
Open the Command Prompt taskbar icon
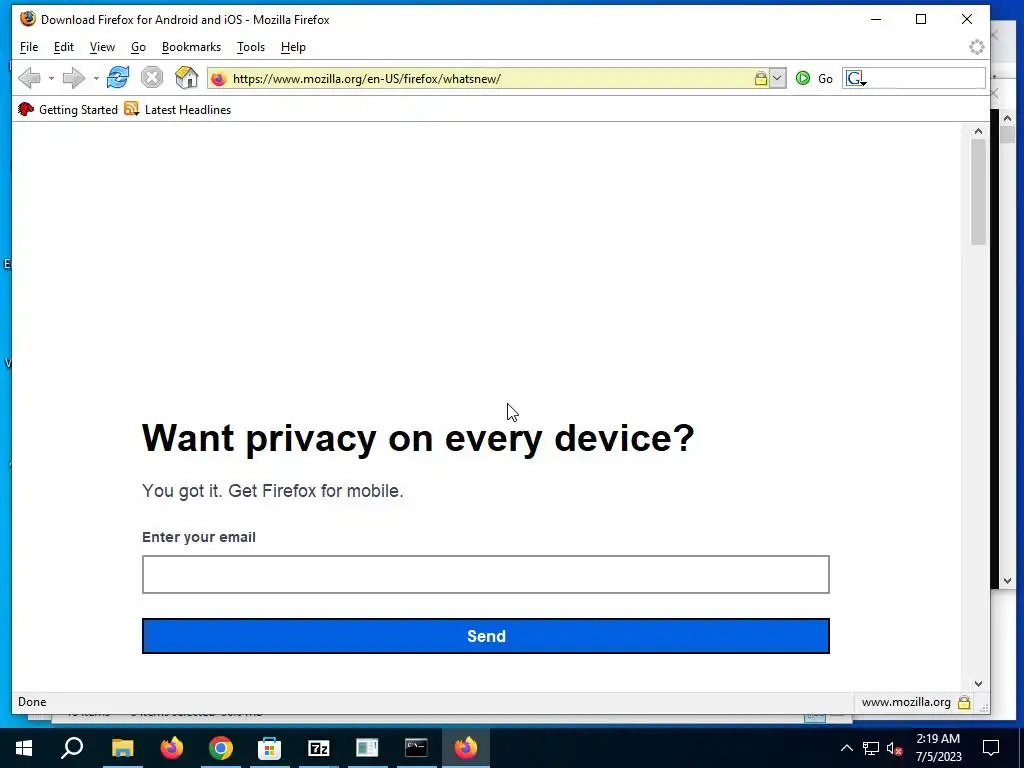pyautogui.click(x=416, y=748)
